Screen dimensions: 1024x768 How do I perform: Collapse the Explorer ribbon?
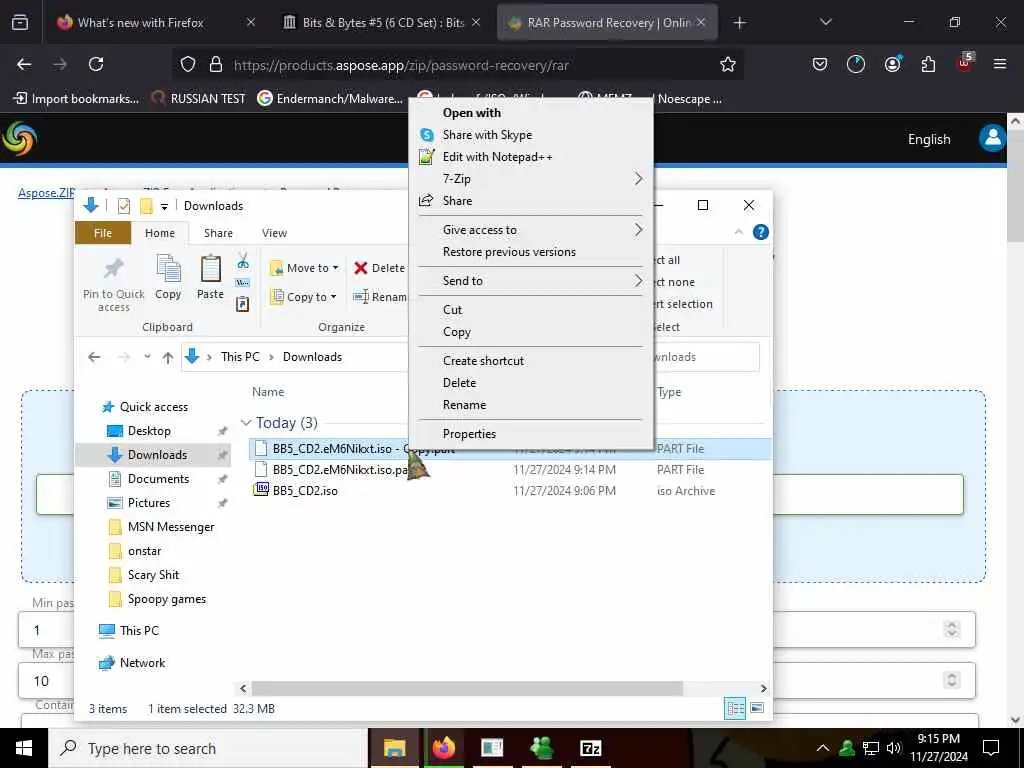739,232
